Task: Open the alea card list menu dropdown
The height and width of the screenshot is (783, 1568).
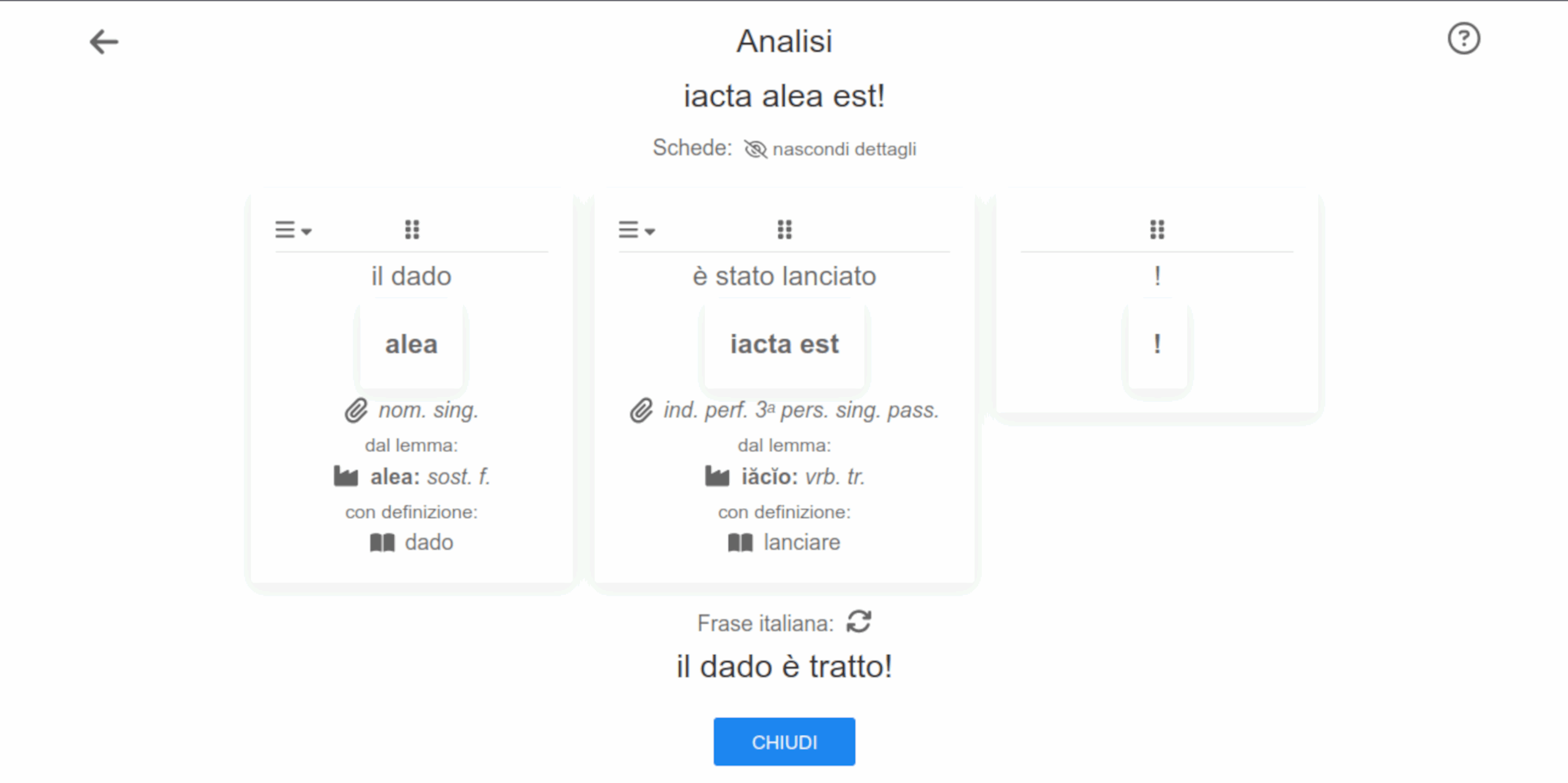Action: 293,230
